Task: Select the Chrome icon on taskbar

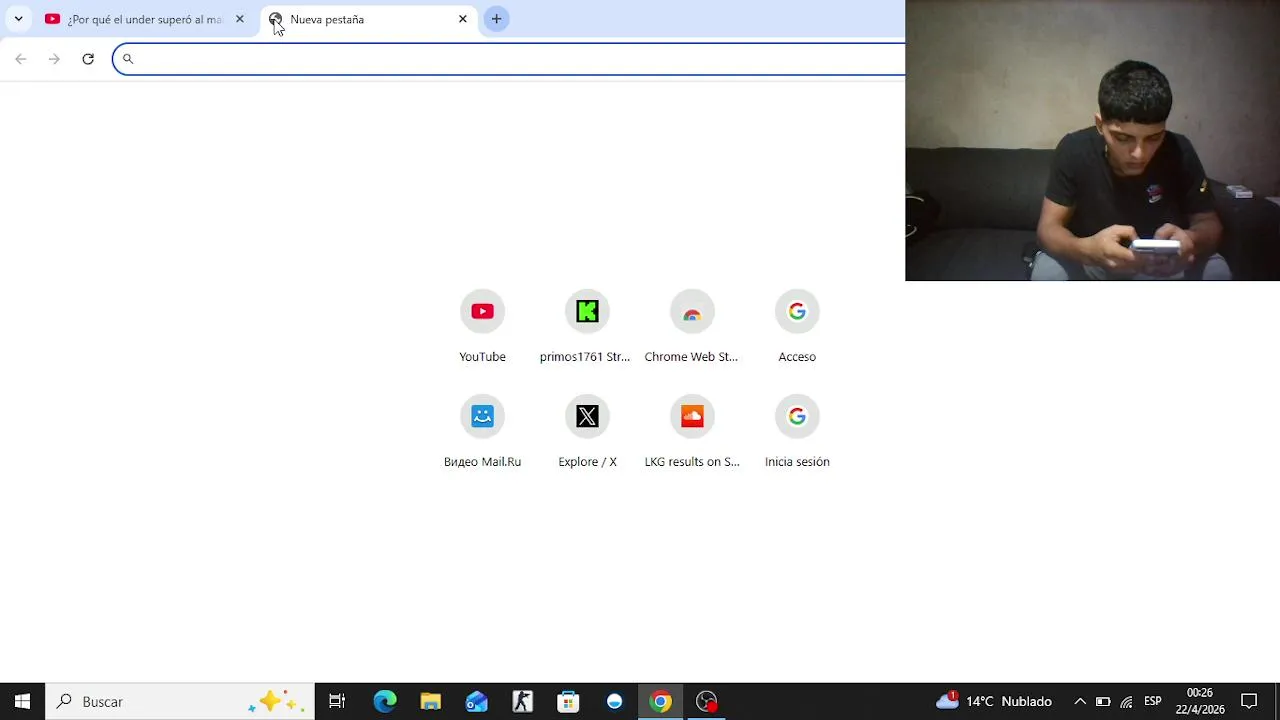Action: pyautogui.click(x=661, y=701)
